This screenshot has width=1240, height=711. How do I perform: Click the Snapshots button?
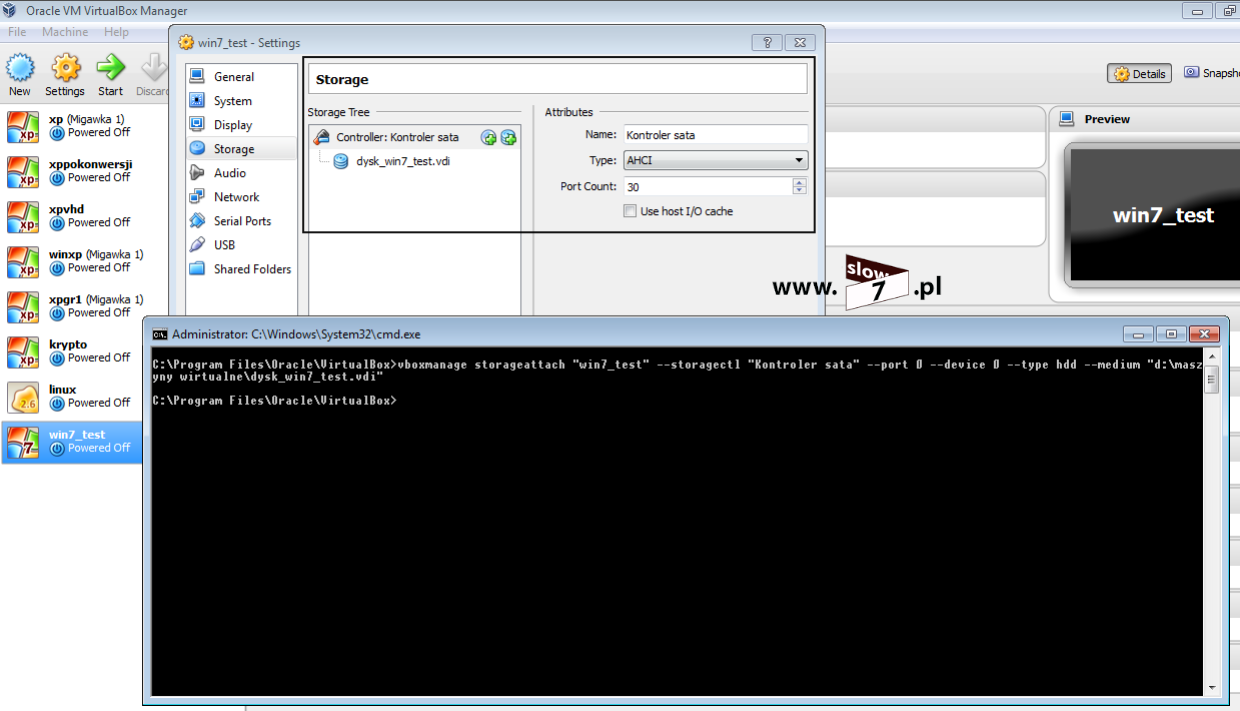coord(1211,73)
